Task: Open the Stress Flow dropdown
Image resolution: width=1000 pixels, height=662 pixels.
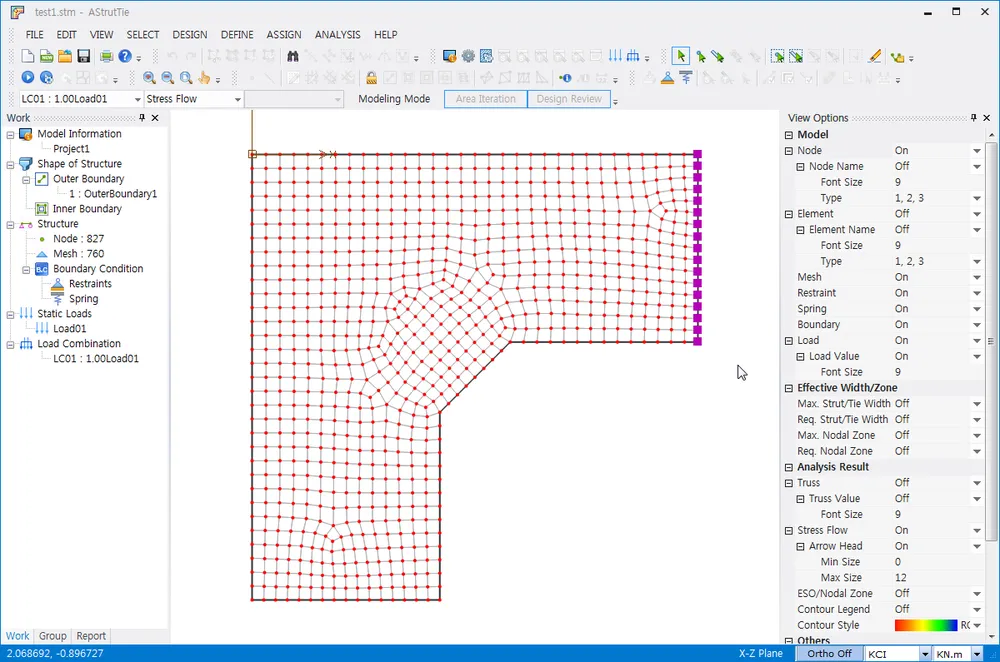Action: click(193, 99)
